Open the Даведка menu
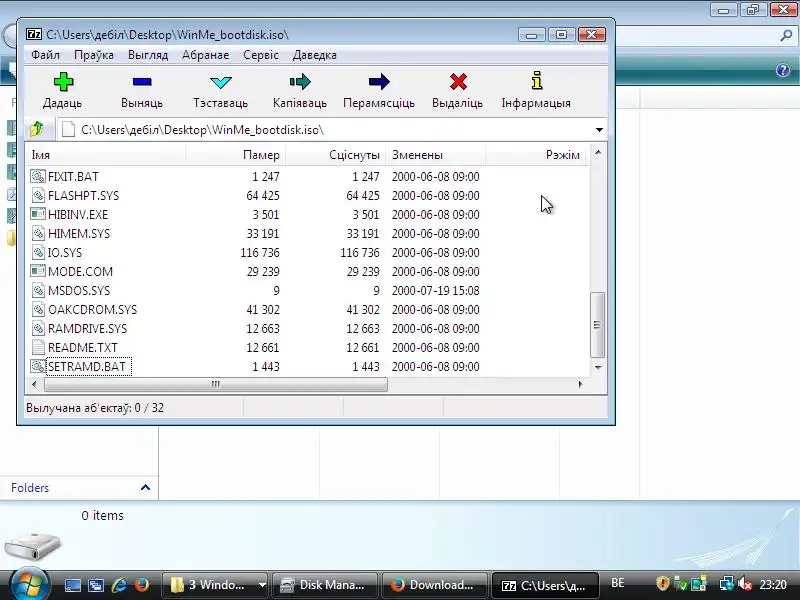800x600 pixels. coord(315,55)
